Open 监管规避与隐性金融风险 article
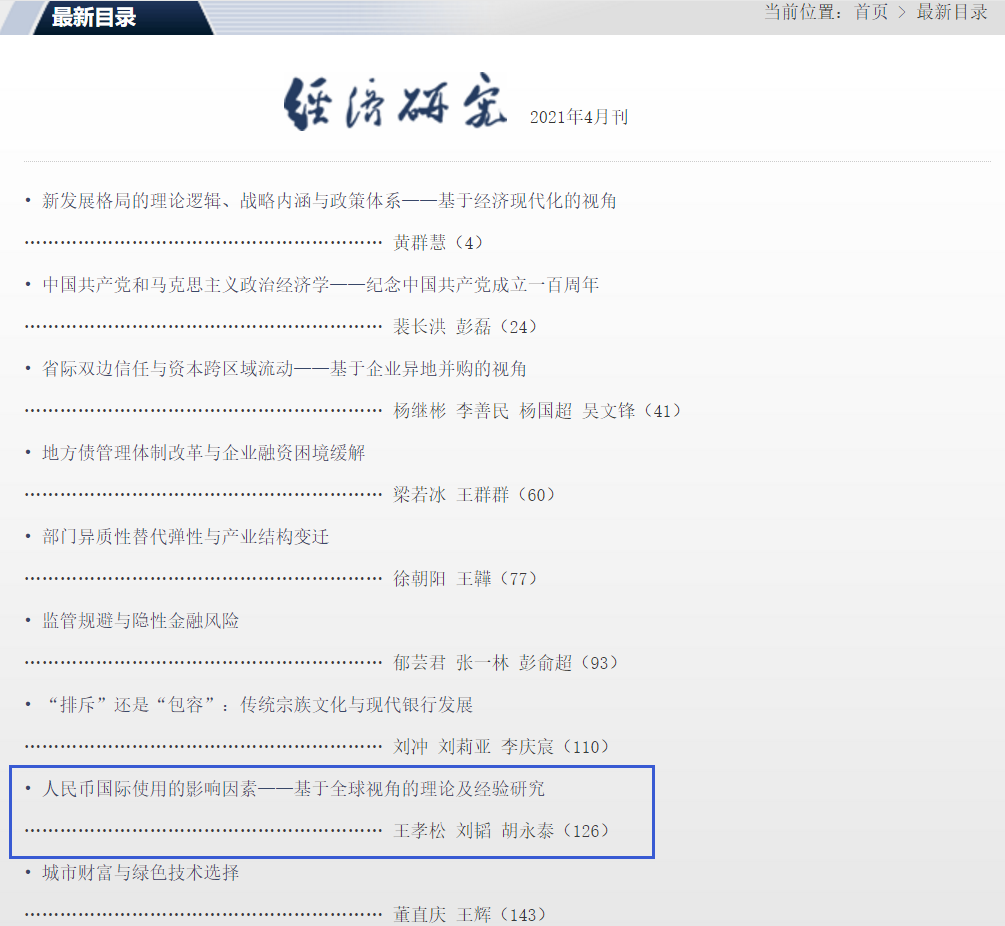Screen dimensions: 1005x926 point(140,621)
